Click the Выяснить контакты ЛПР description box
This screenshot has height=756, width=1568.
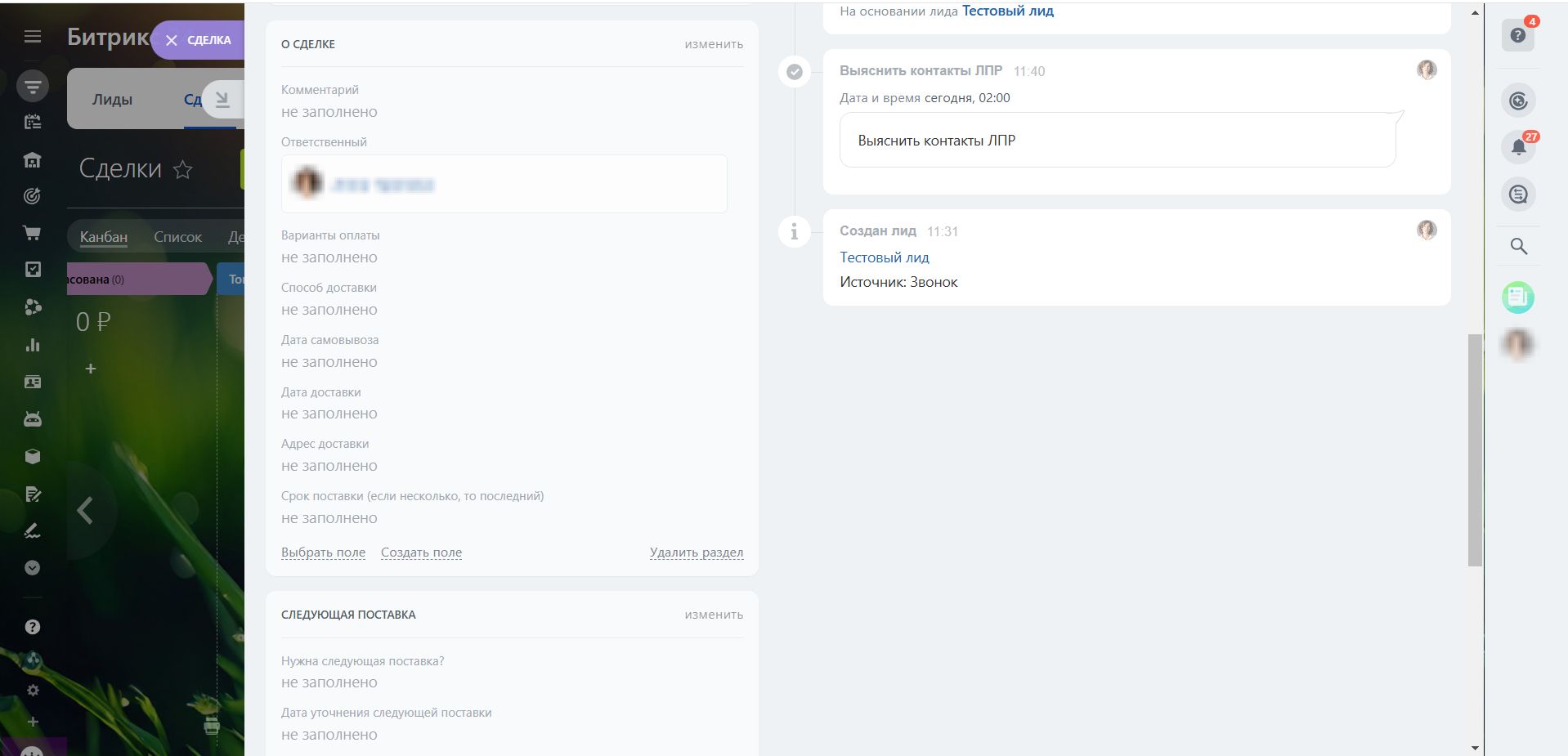coord(1118,140)
